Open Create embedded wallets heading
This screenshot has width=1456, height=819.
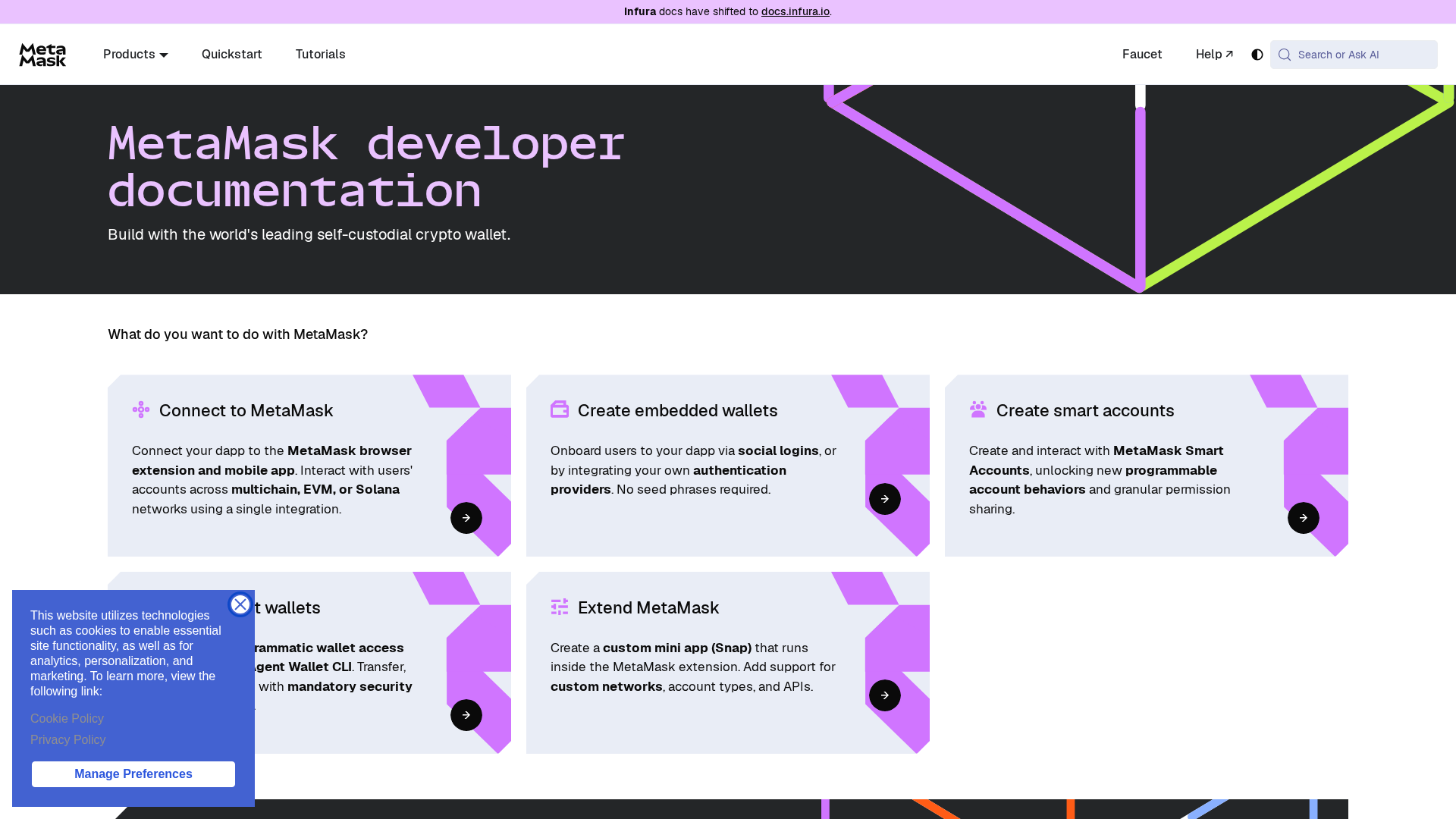click(678, 410)
